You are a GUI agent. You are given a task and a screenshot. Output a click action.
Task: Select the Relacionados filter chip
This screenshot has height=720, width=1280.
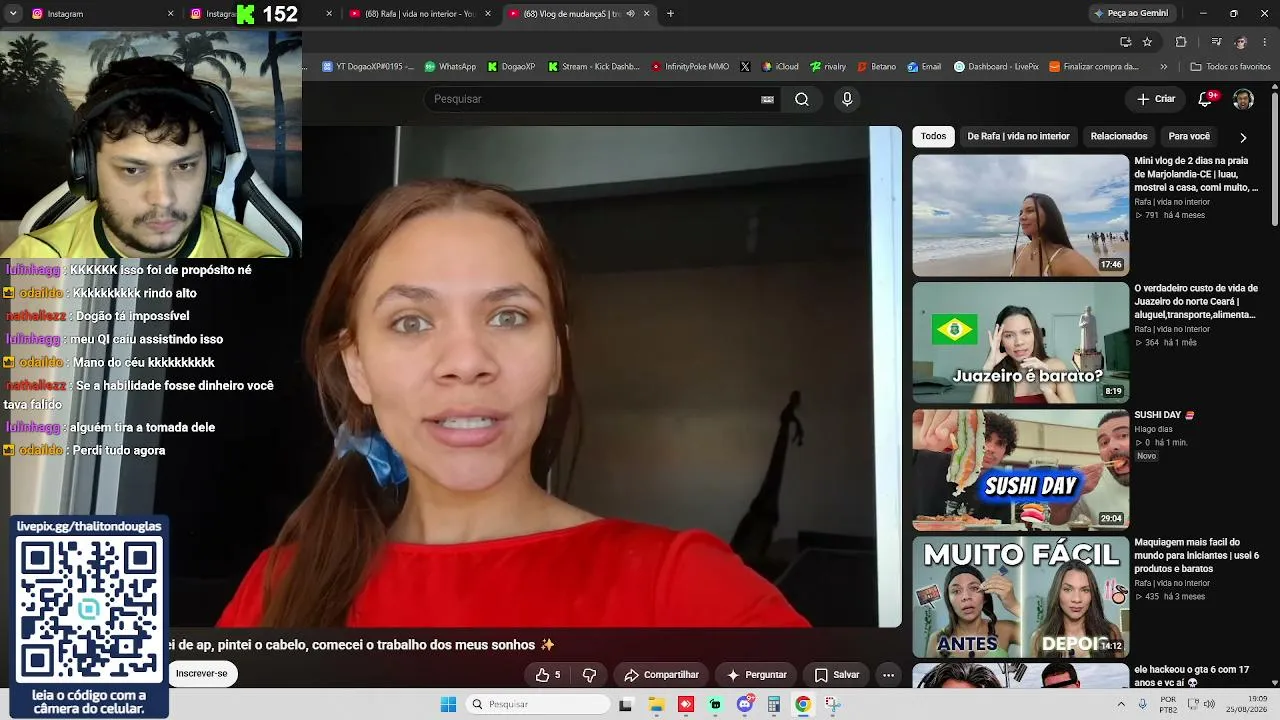click(x=1119, y=136)
